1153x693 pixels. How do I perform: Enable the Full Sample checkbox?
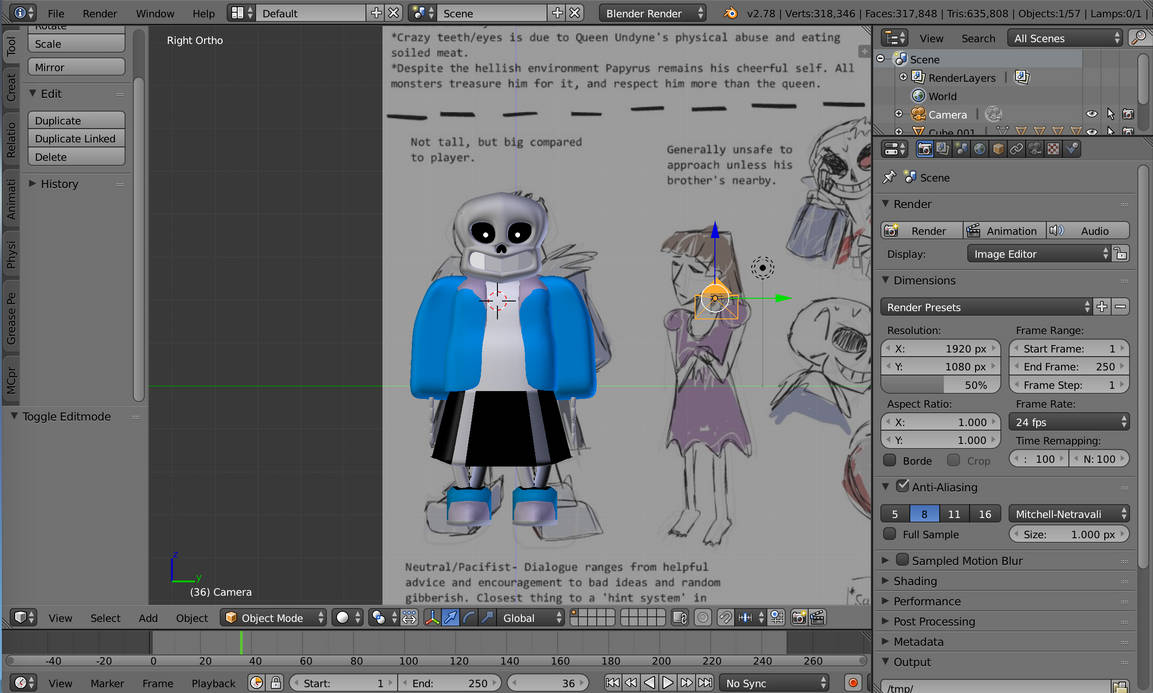[890, 534]
